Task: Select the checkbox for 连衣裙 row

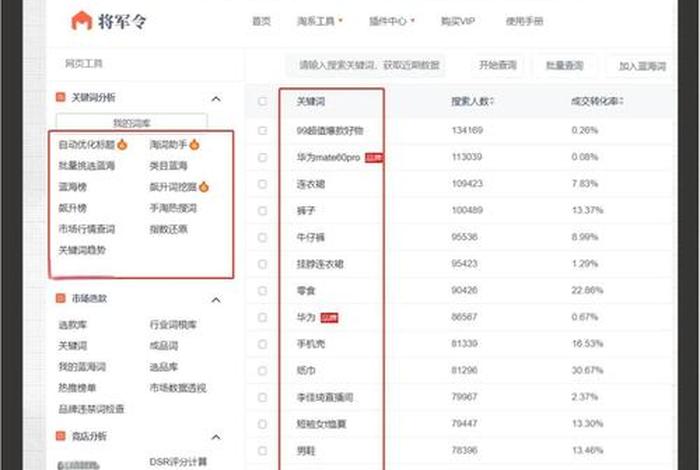Action: click(262, 184)
